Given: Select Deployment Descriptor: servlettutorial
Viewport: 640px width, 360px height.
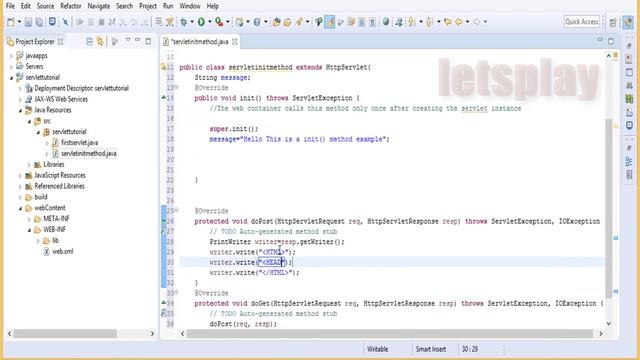Looking at the screenshot, I should click(x=81, y=88).
